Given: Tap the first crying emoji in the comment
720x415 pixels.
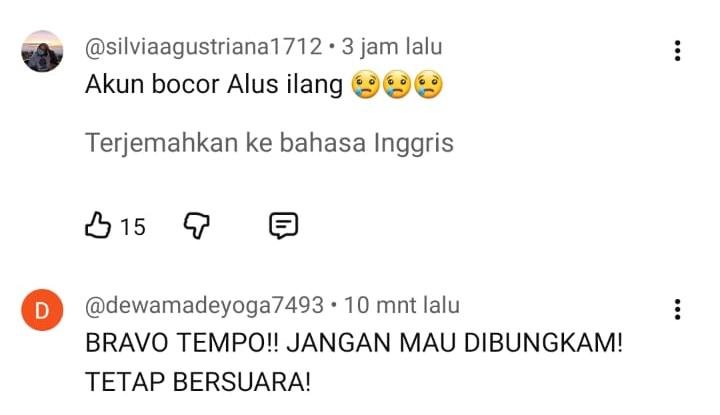Looking at the screenshot, I should [366, 85].
